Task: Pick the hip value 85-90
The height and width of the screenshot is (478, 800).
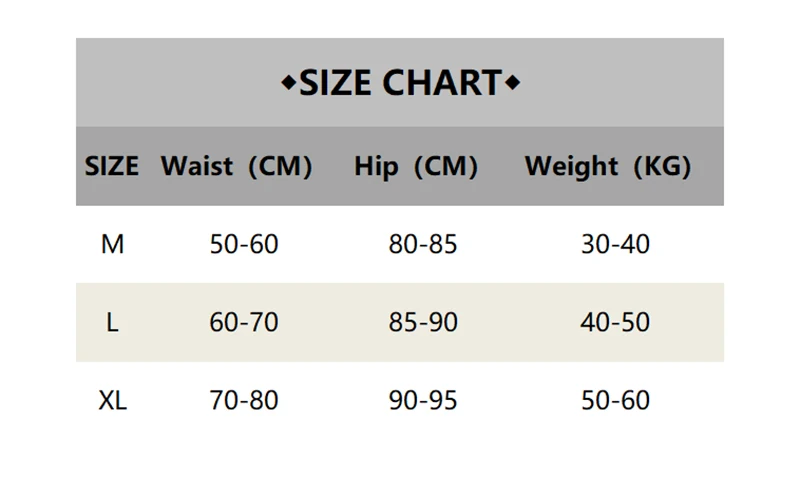Action: pyautogui.click(x=422, y=322)
